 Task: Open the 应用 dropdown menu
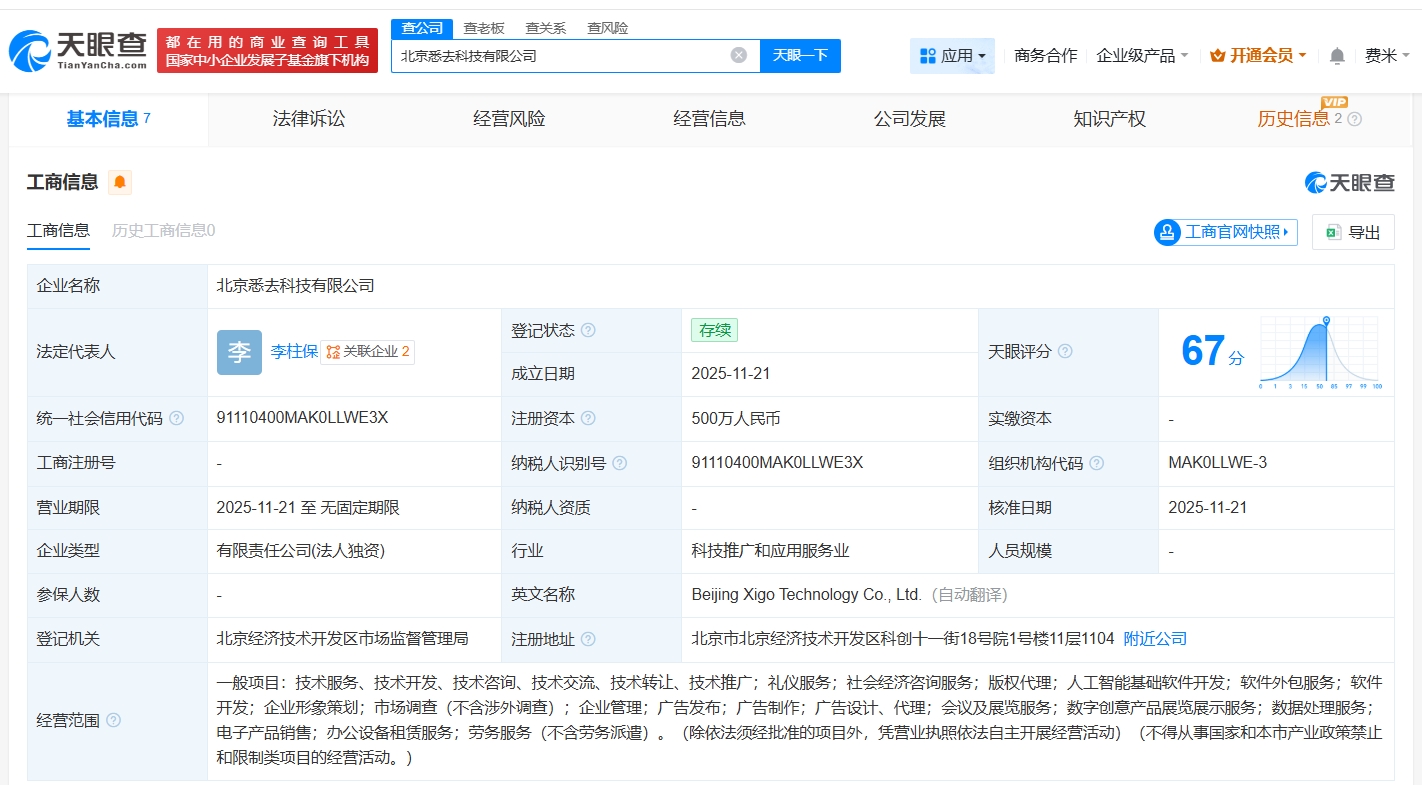(x=952, y=56)
